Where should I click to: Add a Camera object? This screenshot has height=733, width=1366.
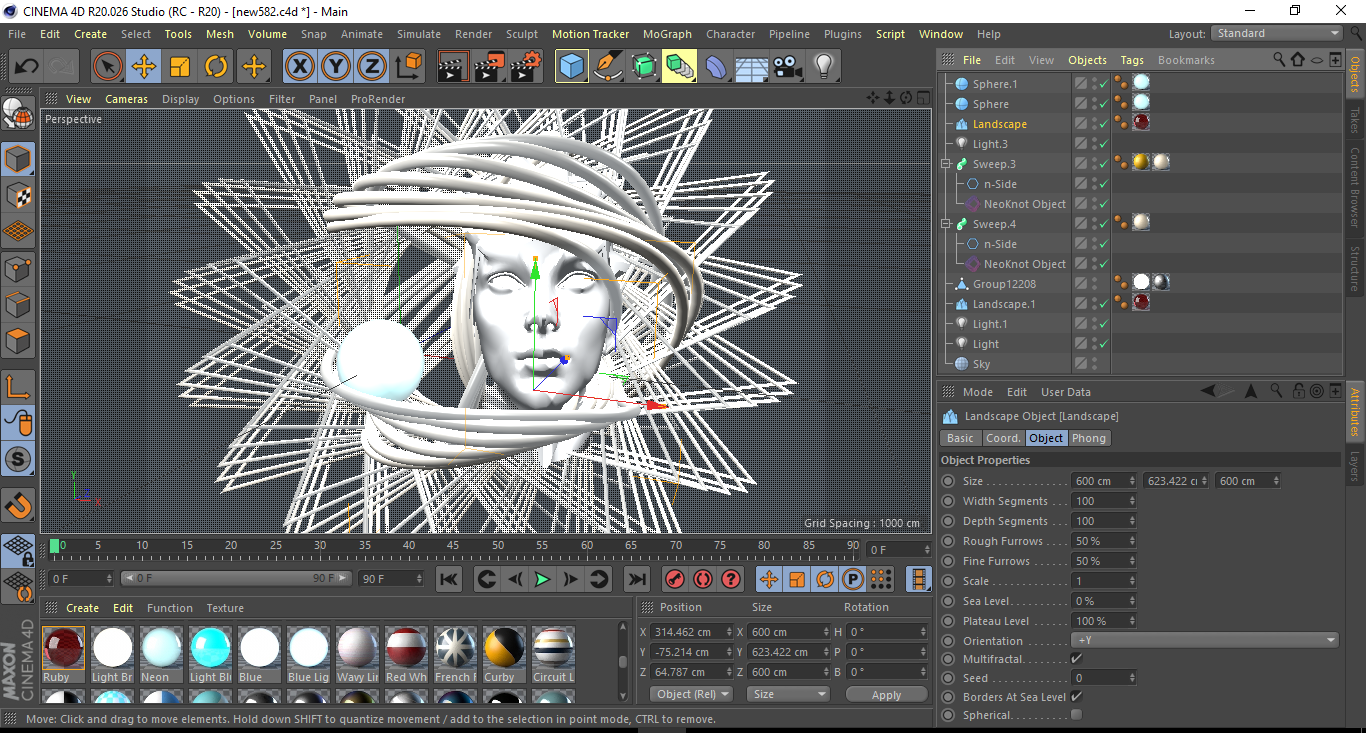(788, 67)
